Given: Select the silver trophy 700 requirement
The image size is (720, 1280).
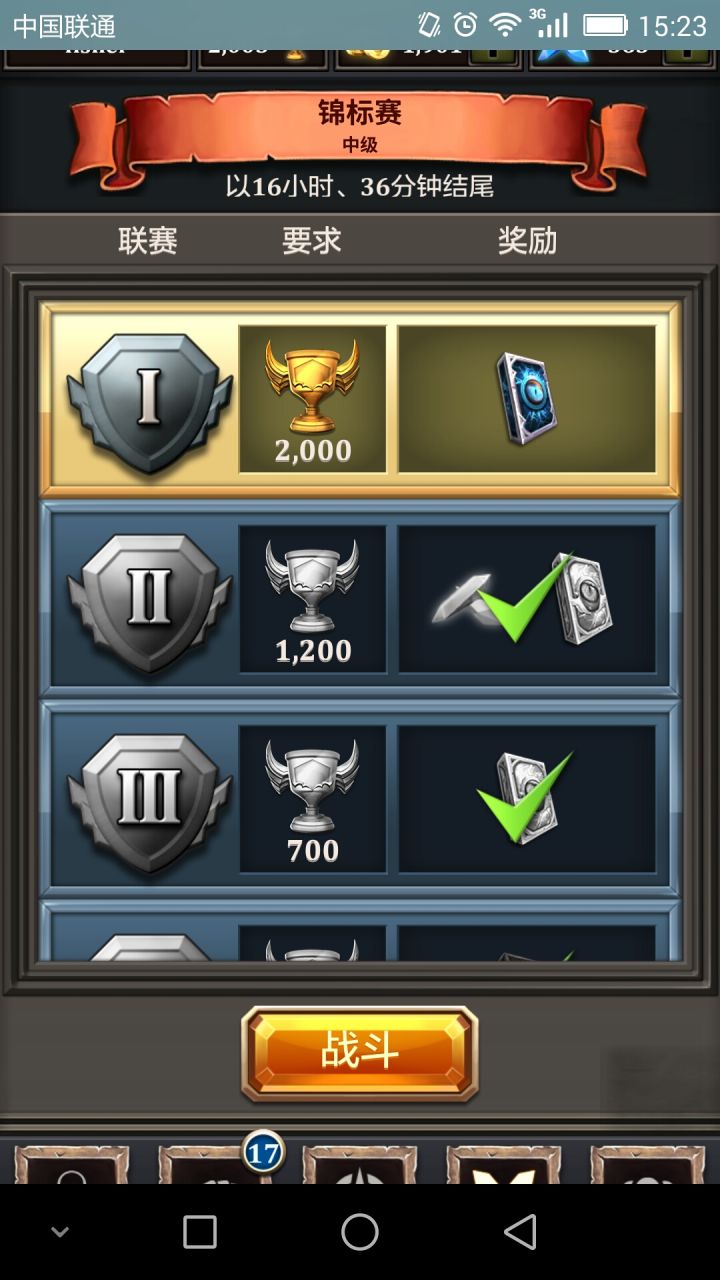Looking at the screenshot, I should (x=313, y=799).
